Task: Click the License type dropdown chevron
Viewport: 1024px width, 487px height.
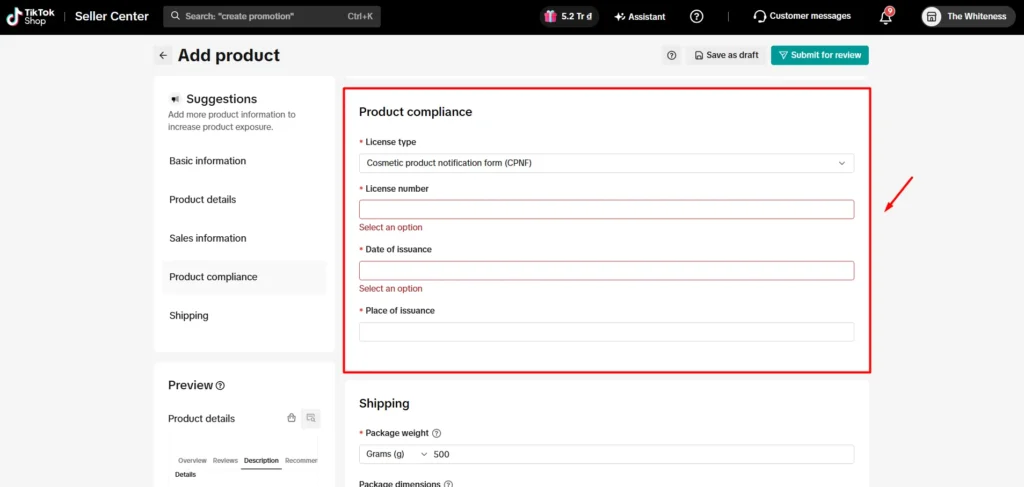Action: coord(842,163)
